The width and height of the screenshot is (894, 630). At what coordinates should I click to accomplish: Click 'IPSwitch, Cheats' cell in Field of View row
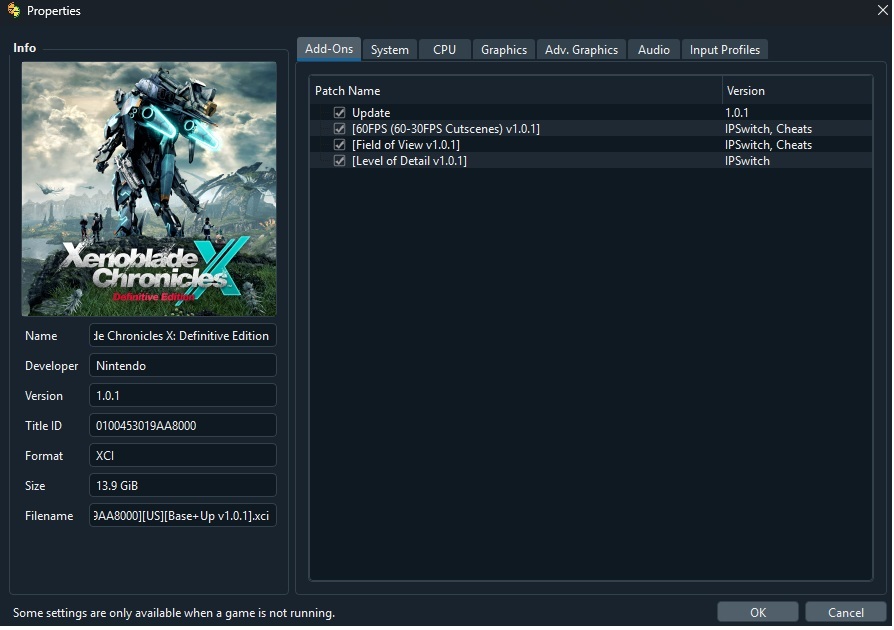click(768, 145)
